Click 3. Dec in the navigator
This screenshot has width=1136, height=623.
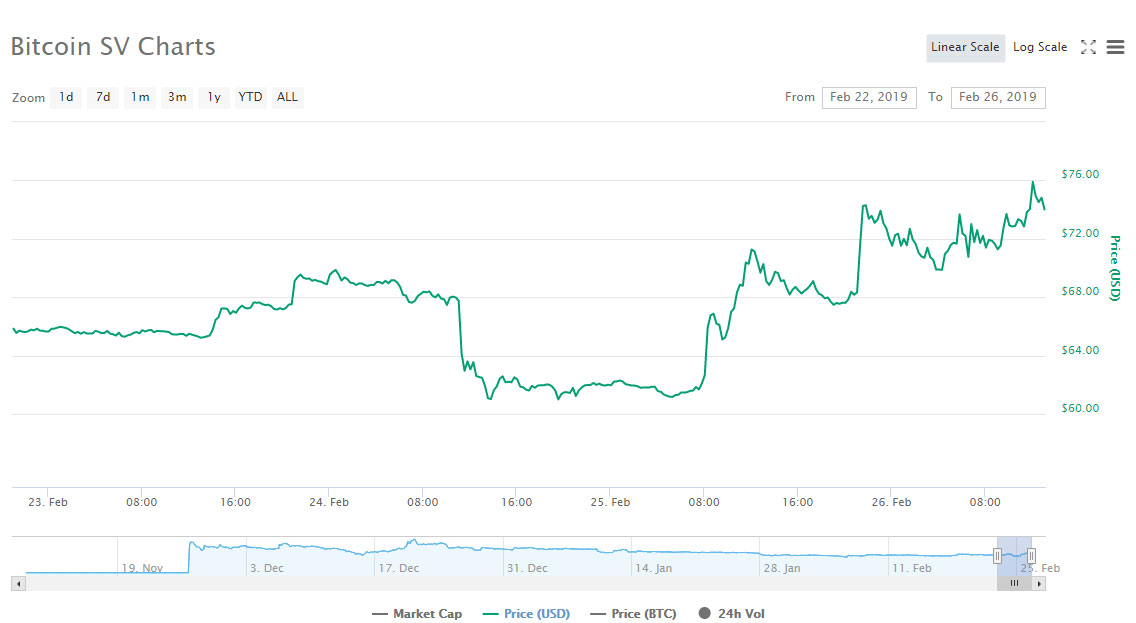coord(267,568)
